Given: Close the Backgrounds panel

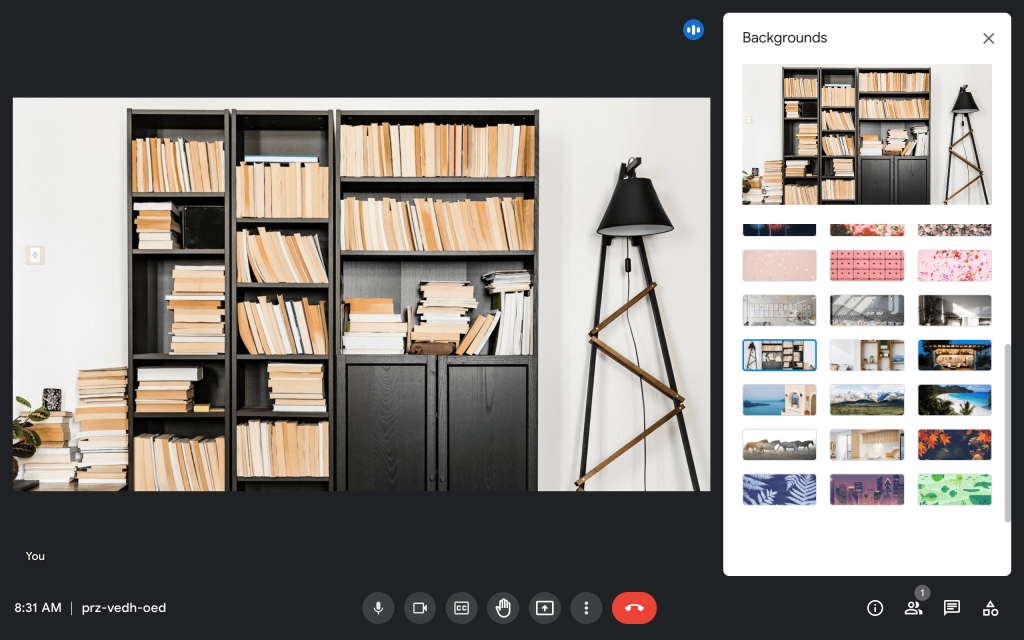Looking at the screenshot, I should pyautogui.click(x=989, y=39).
